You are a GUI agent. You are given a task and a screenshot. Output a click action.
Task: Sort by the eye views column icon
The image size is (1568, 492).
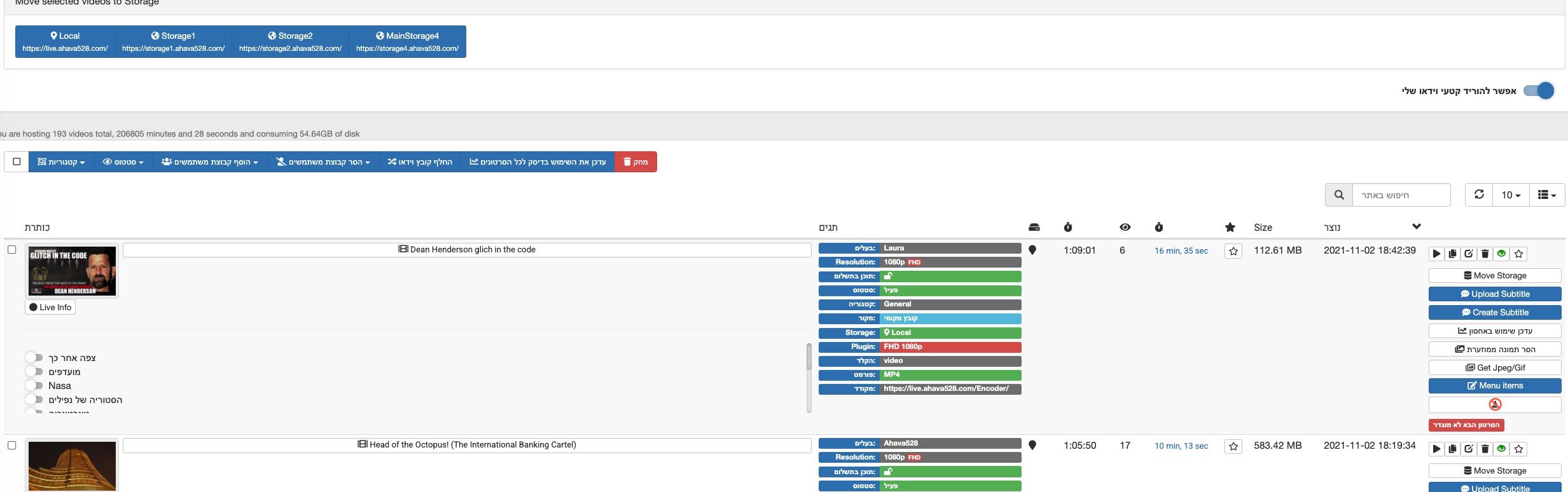coord(1125,227)
